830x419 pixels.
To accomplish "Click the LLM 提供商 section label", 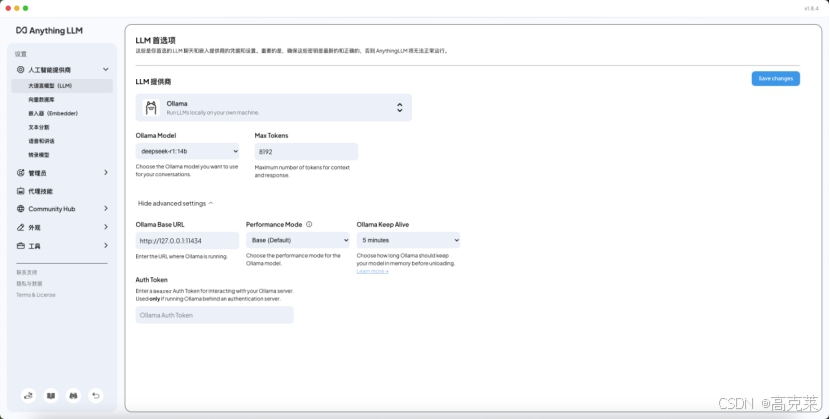I will [153, 81].
